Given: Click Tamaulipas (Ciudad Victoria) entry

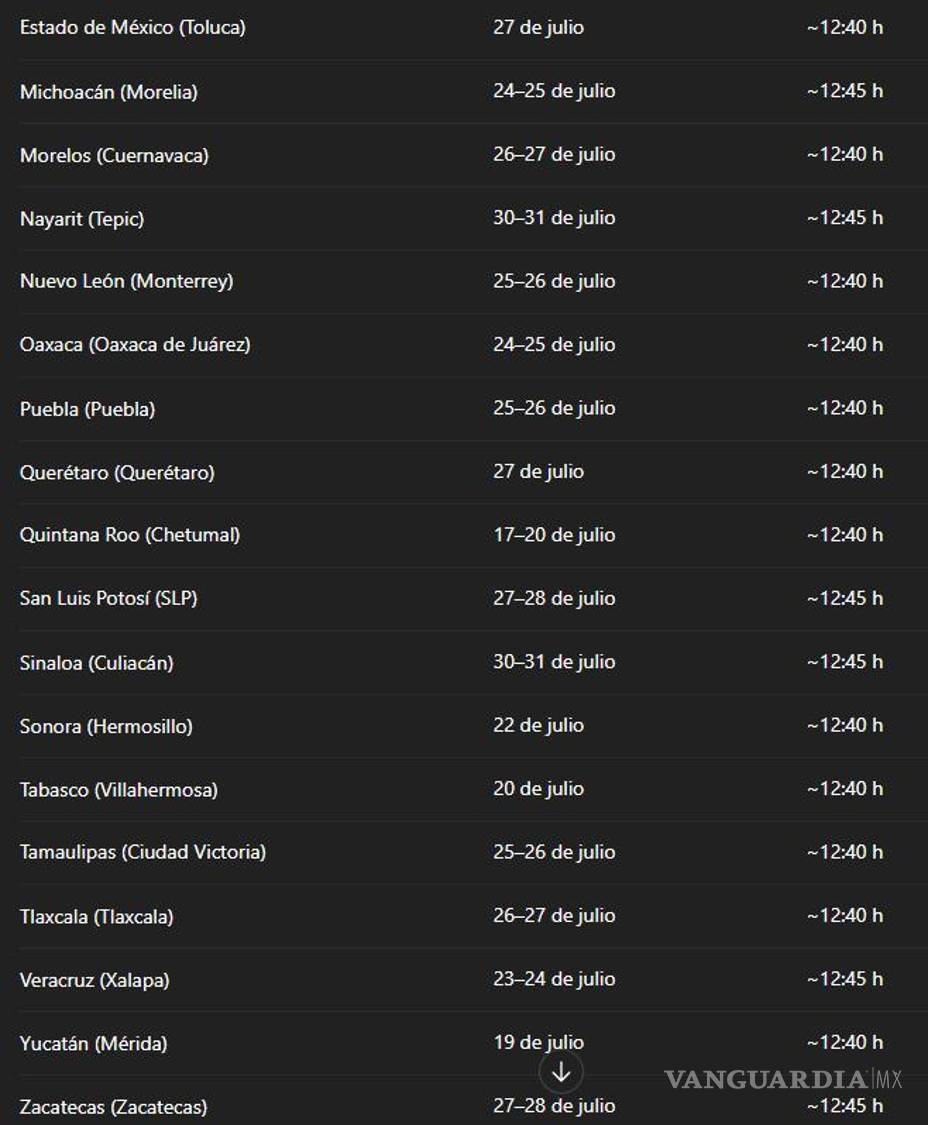Looking at the screenshot, I should click(143, 853).
